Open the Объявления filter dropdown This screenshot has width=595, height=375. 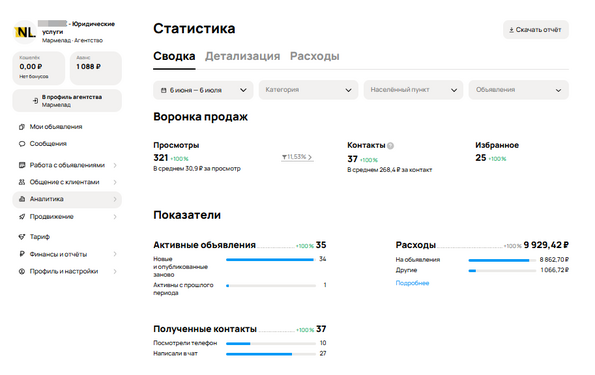pyautogui.click(x=518, y=90)
